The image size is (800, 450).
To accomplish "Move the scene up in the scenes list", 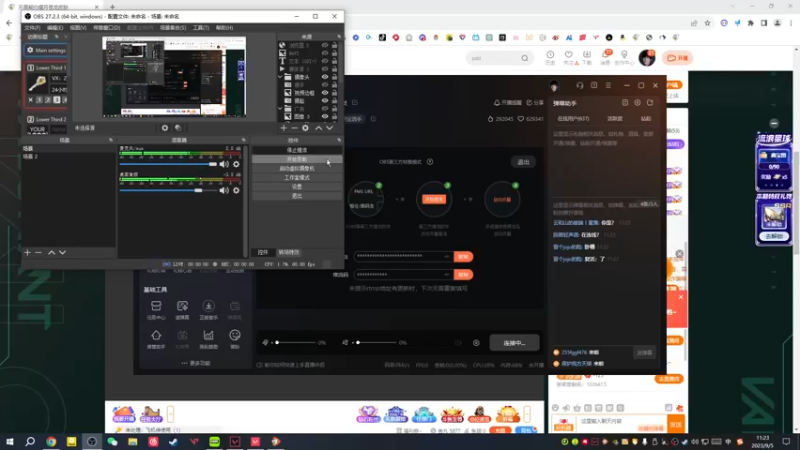I will [x=52, y=253].
